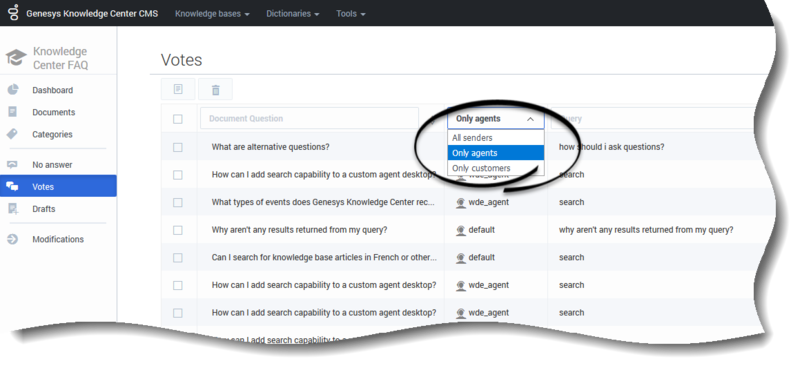800x368 pixels.
Task: Collapse the 'Only agents' sender filter dropdown
Action: [x=496, y=119]
